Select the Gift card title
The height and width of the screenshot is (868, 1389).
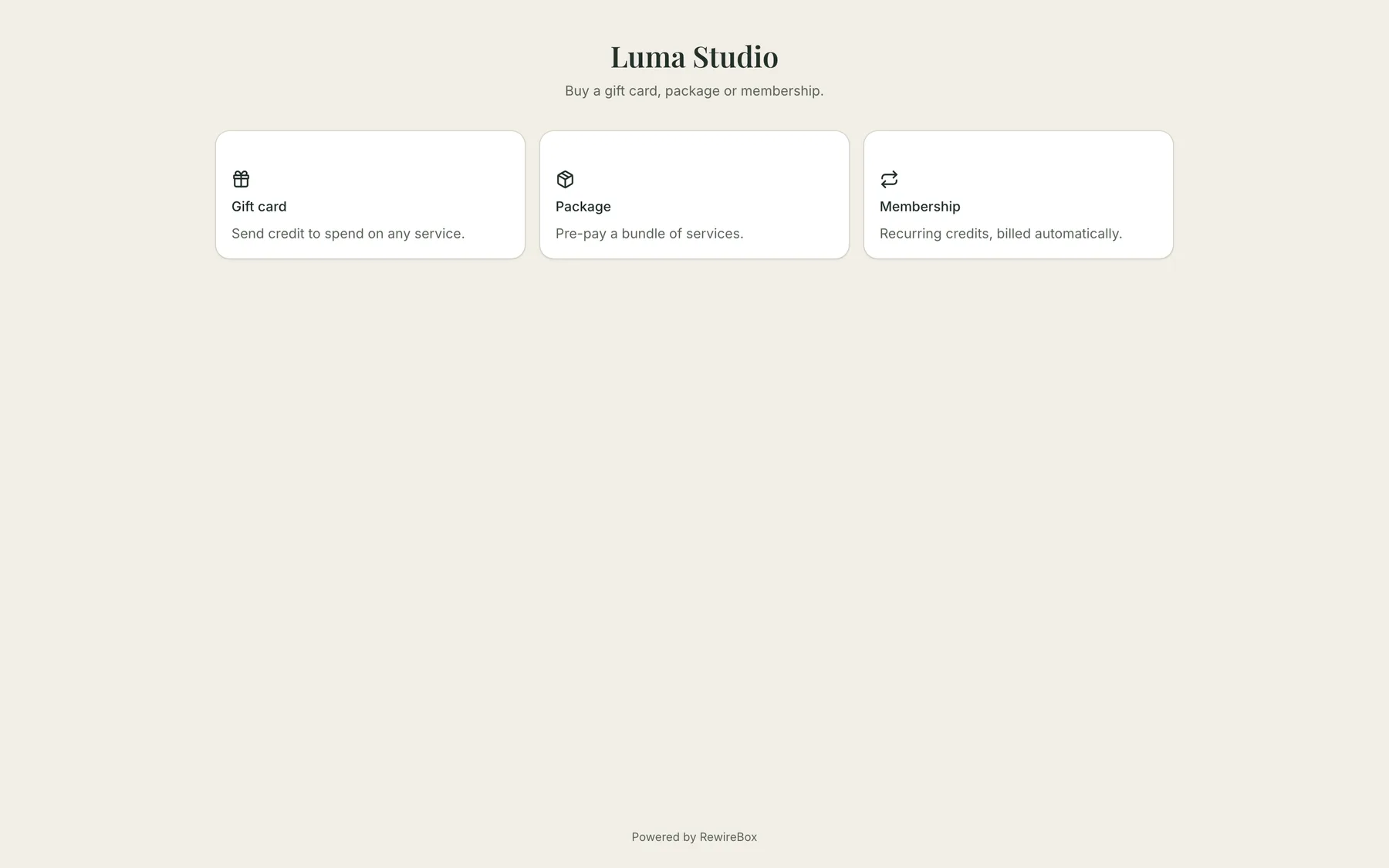259,207
